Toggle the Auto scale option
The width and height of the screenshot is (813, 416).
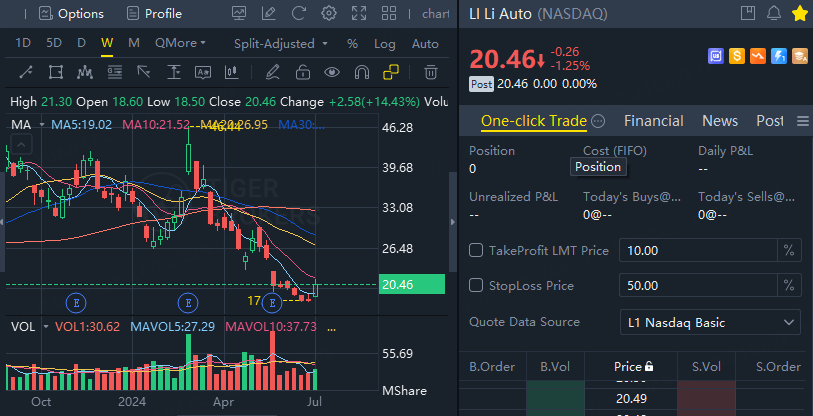click(x=425, y=44)
